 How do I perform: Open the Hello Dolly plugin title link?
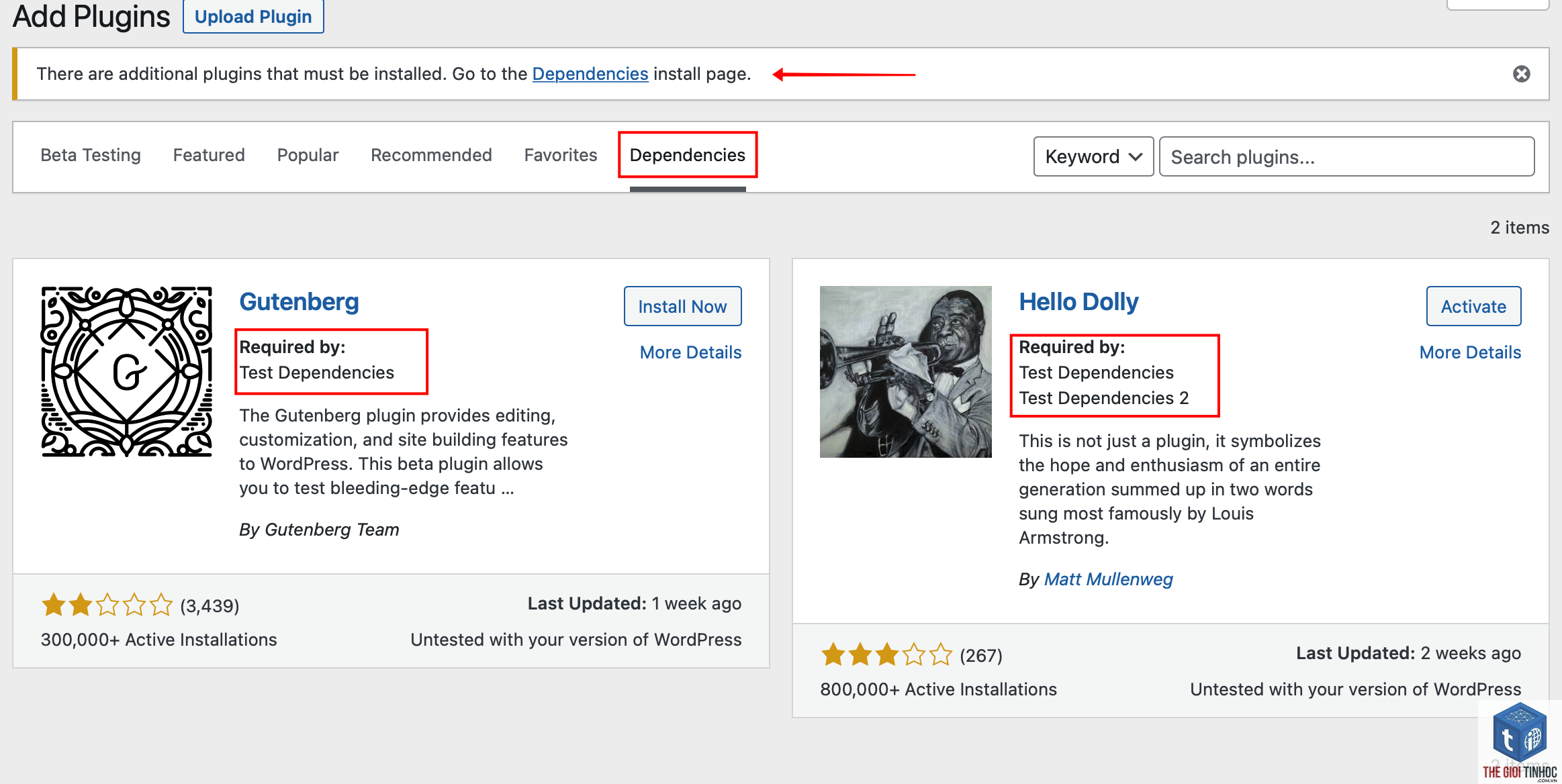click(1078, 302)
